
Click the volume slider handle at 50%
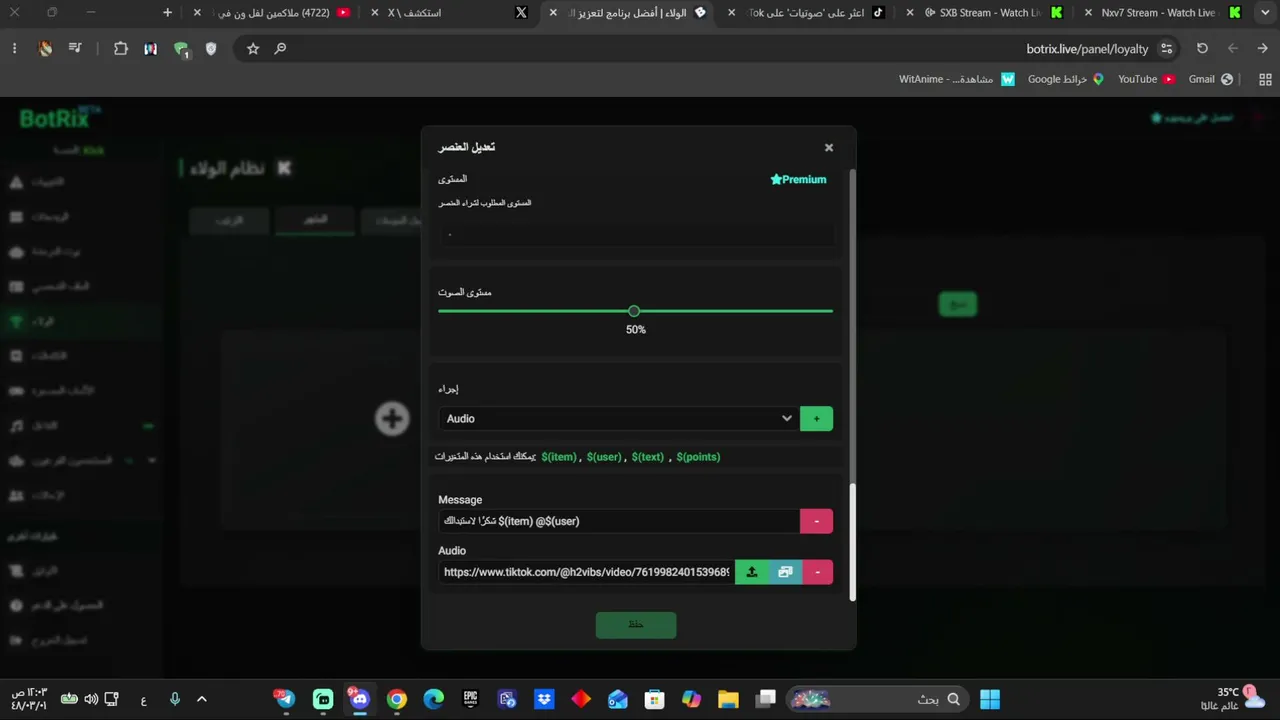coord(634,311)
